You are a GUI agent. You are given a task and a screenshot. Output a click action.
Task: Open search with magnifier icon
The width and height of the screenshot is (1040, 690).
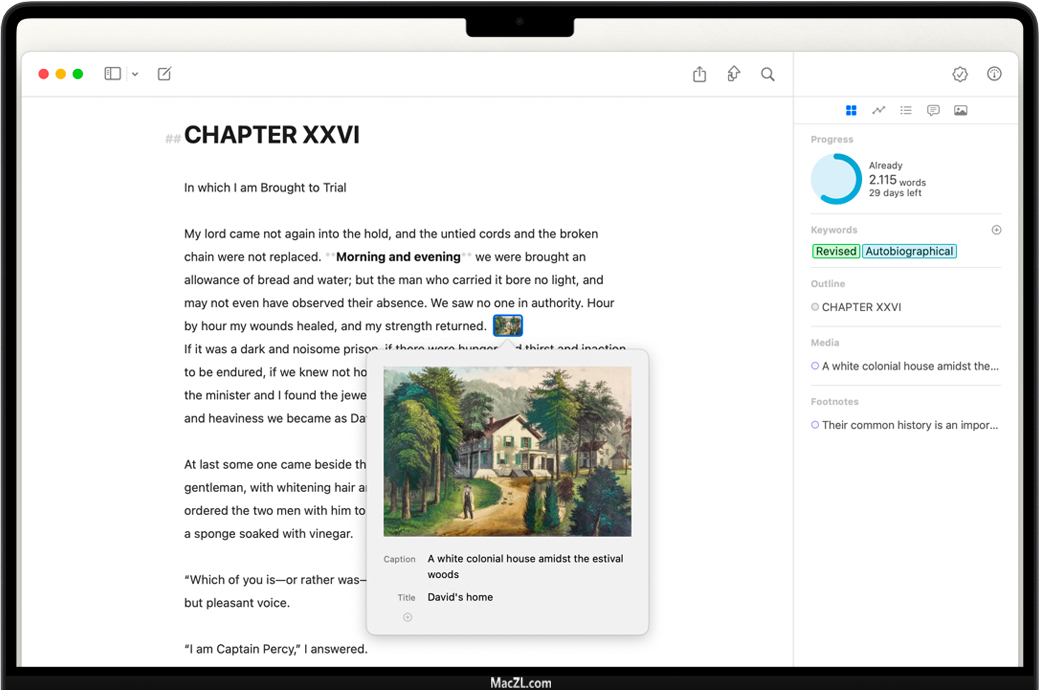click(767, 74)
